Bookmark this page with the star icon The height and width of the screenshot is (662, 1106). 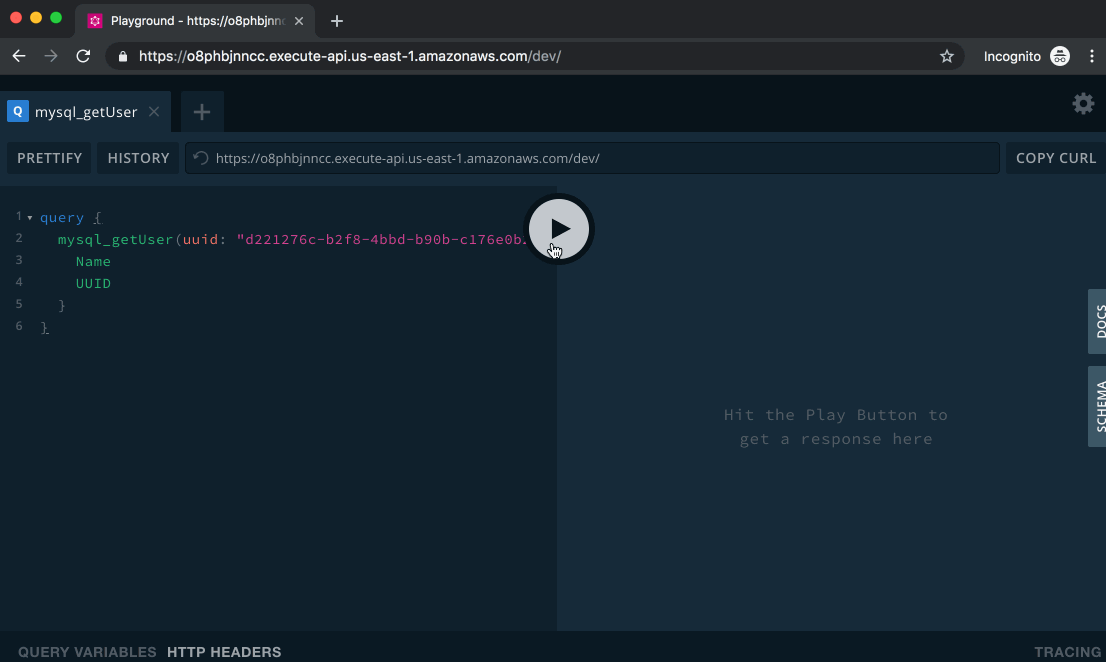pos(946,56)
